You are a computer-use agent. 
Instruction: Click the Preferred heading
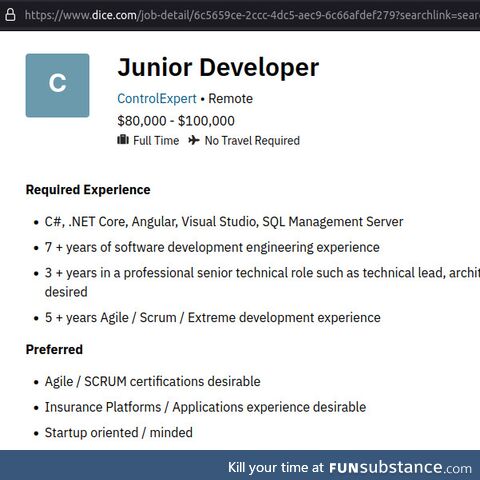[54, 349]
